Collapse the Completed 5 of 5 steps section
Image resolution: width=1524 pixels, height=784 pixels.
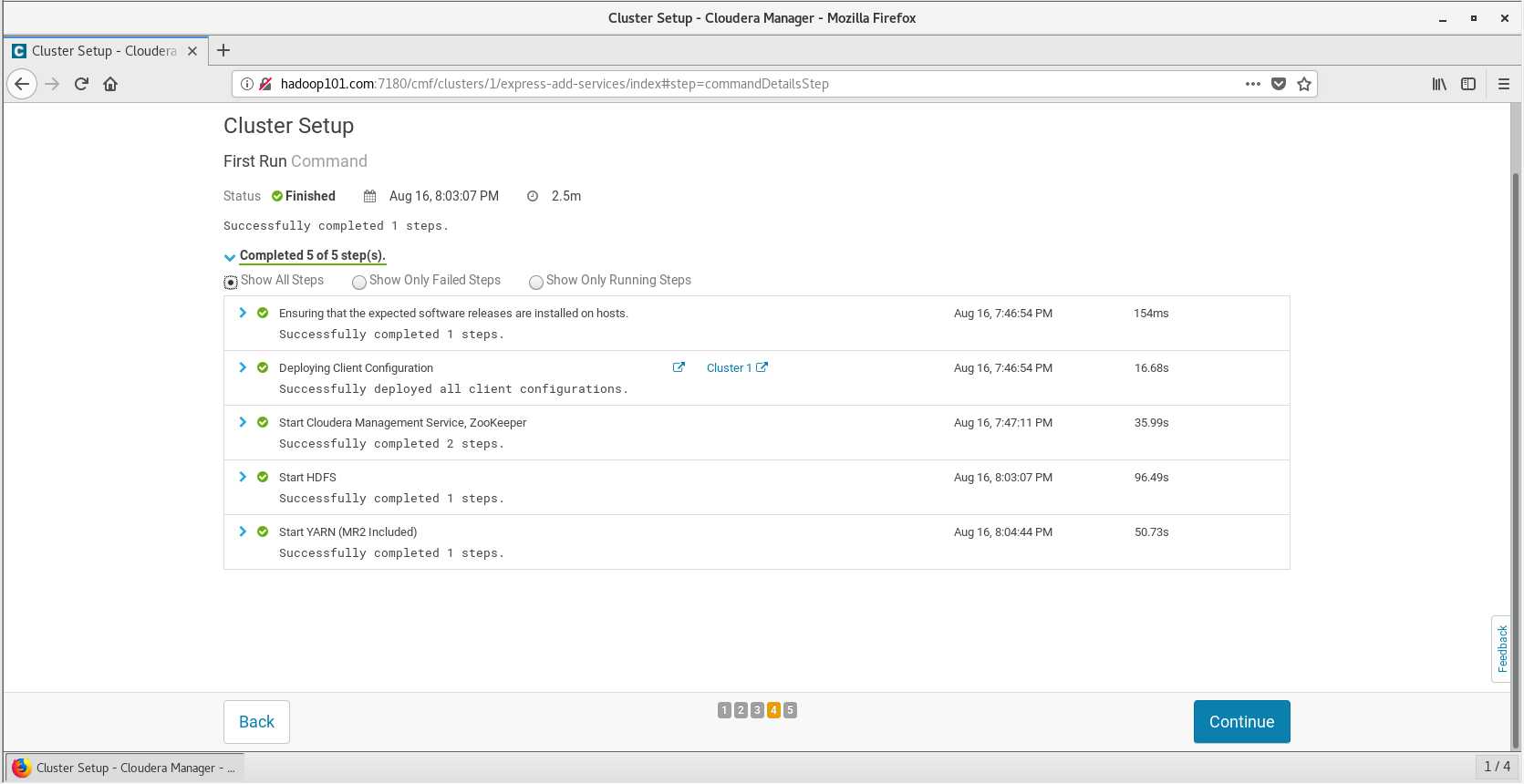tap(230, 257)
